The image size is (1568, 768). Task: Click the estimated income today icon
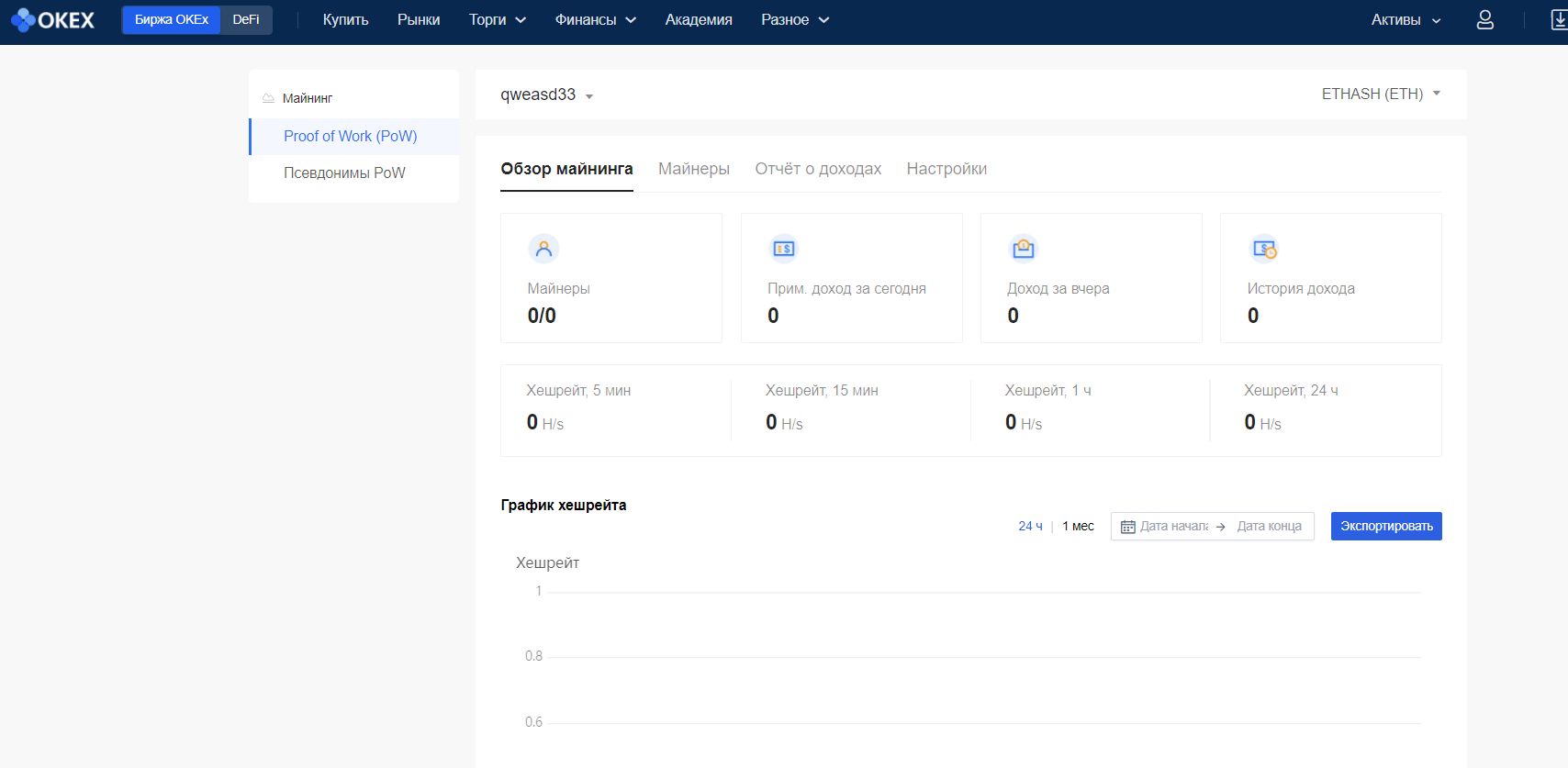[x=783, y=249]
